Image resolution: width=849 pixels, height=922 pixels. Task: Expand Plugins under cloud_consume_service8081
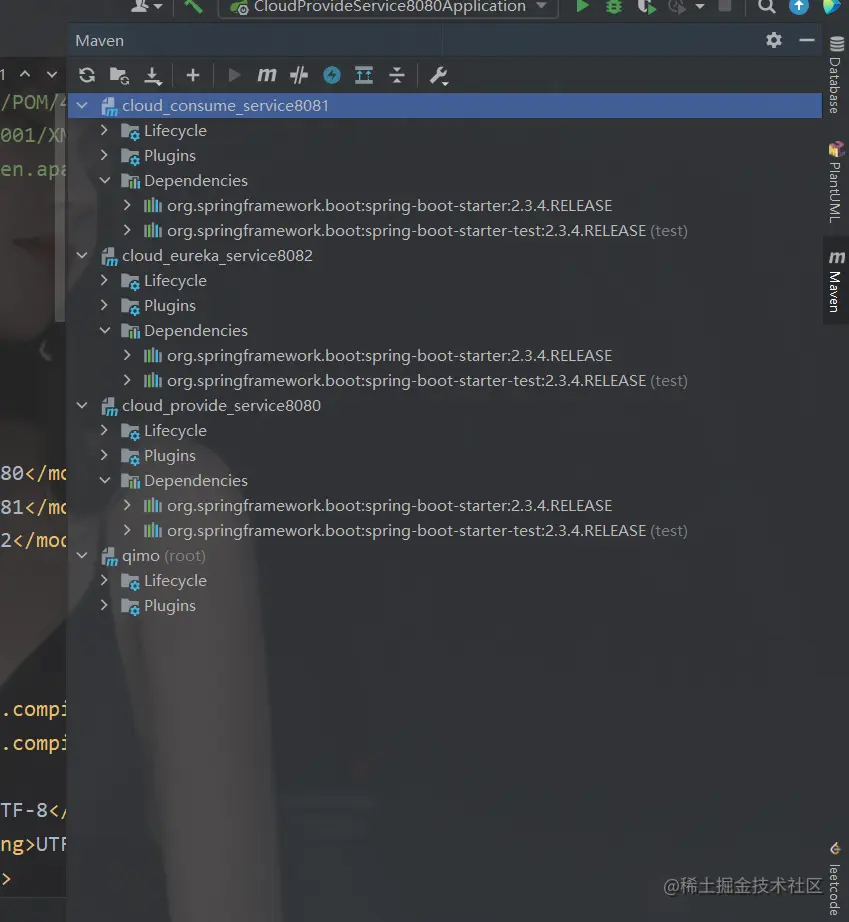coord(105,156)
